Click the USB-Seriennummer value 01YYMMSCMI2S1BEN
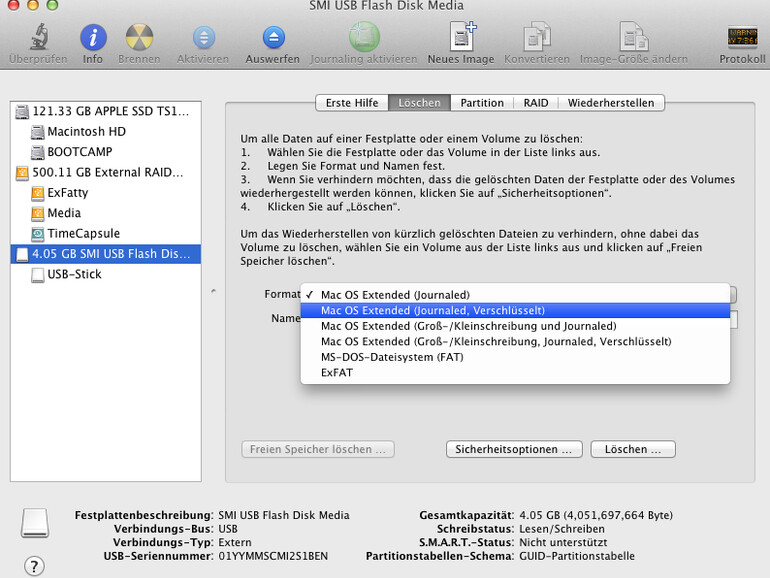The height and width of the screenshot is (578, 770). point(273,556)
